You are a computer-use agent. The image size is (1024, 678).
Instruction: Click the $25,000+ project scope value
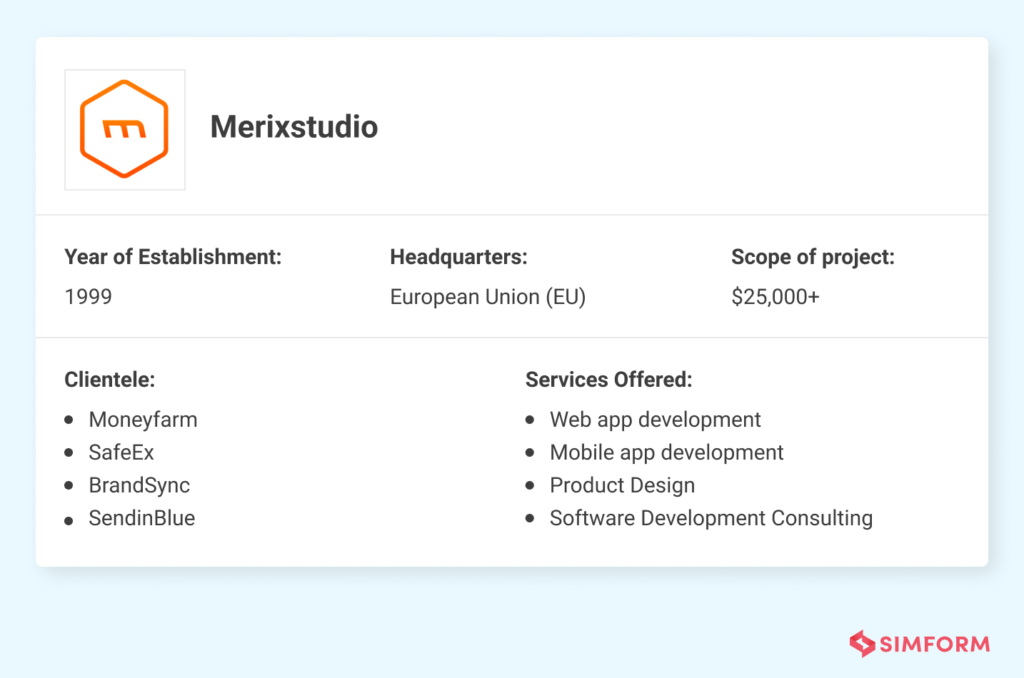pos(776,296)
